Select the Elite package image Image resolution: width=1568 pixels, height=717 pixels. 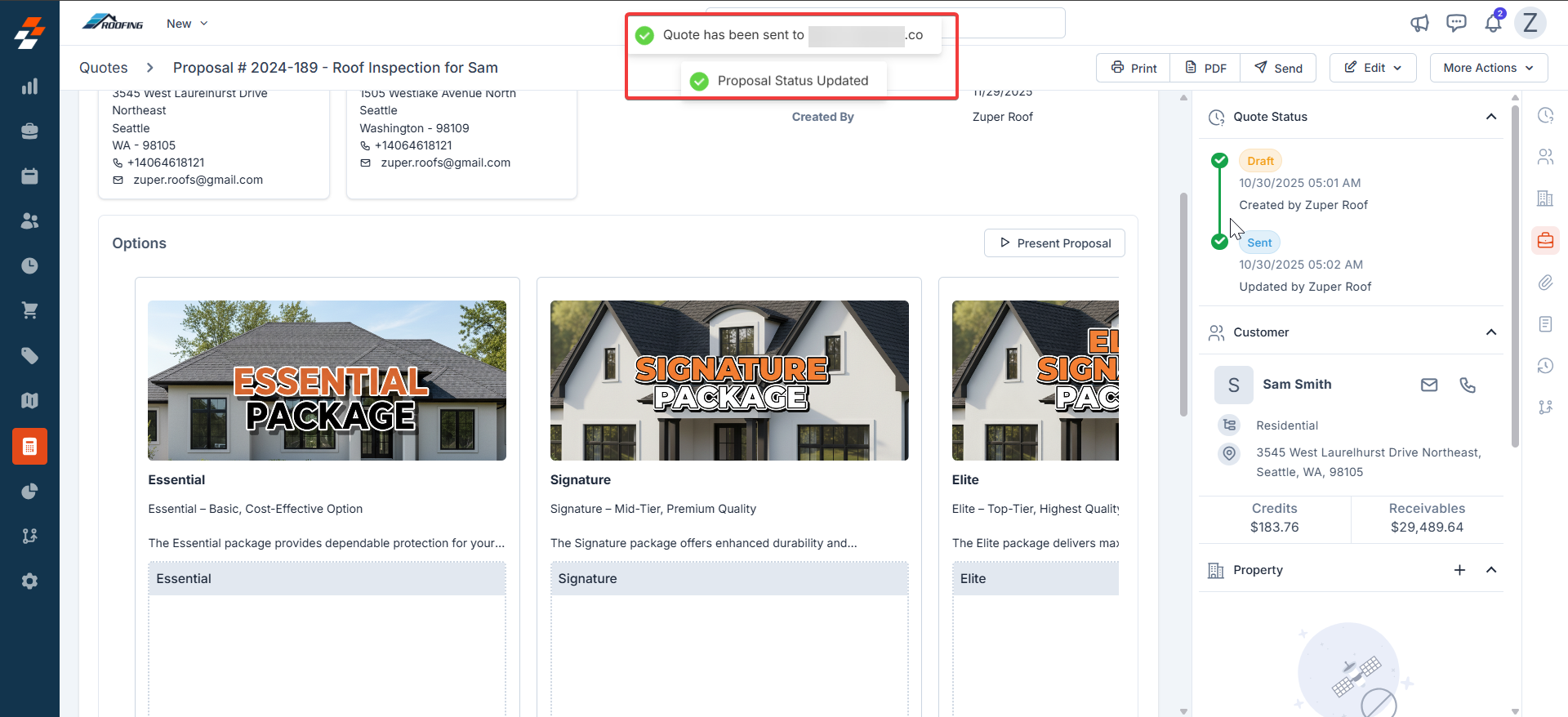tap(1036, 381)
